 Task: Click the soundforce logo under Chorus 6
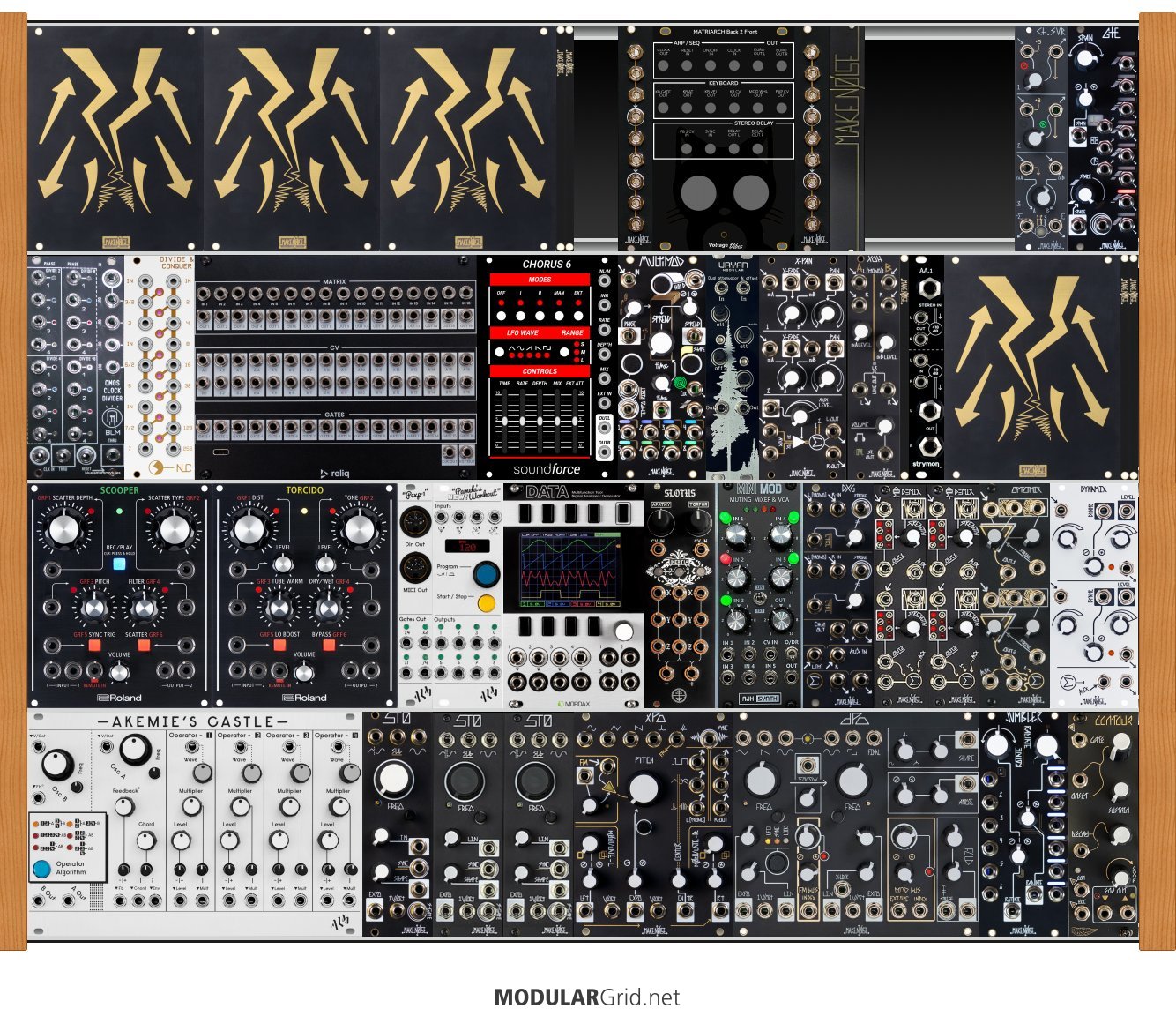click(547, 468)
